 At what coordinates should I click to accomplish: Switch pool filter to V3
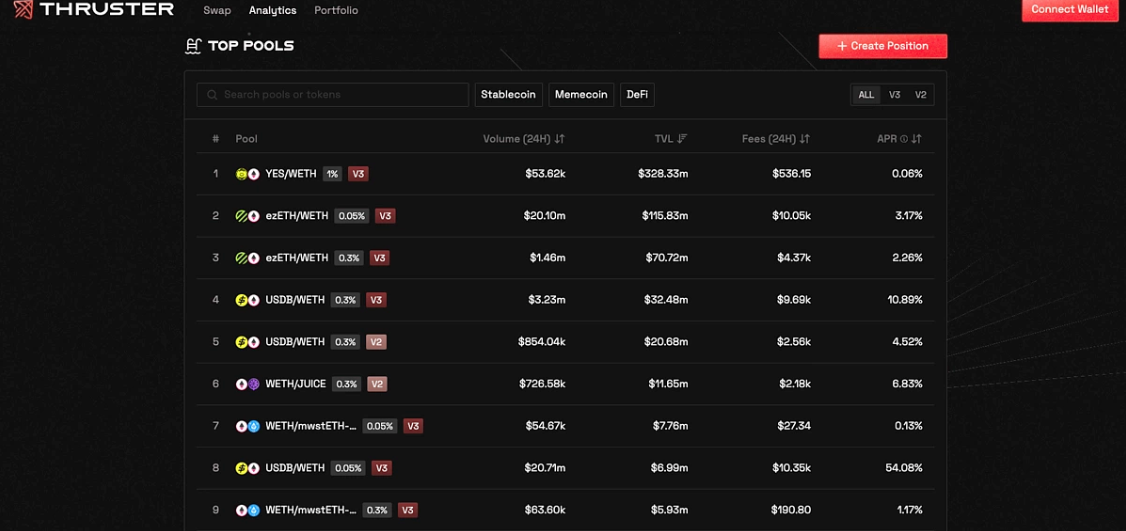[894, 95]
